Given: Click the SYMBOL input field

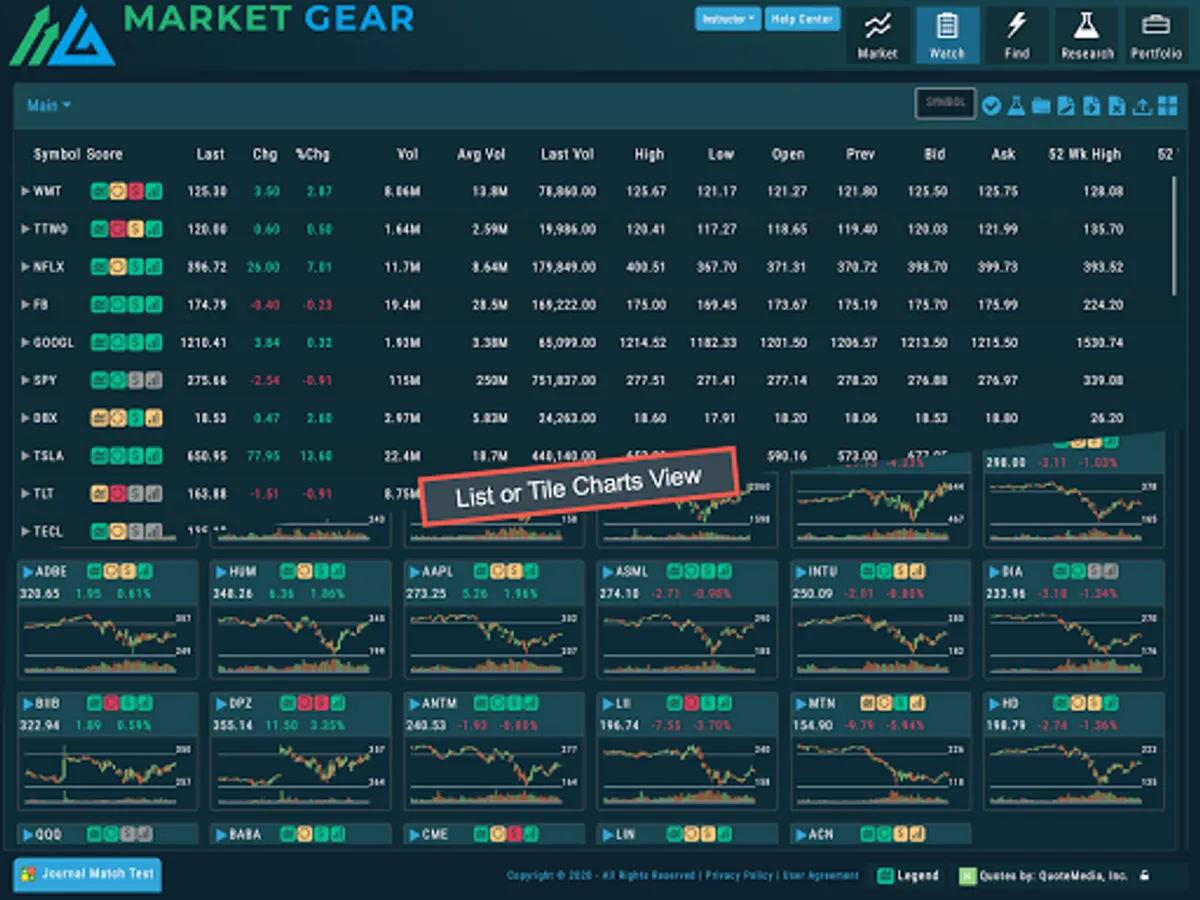Looking at the screenshot, I should [x=945, y=103].
